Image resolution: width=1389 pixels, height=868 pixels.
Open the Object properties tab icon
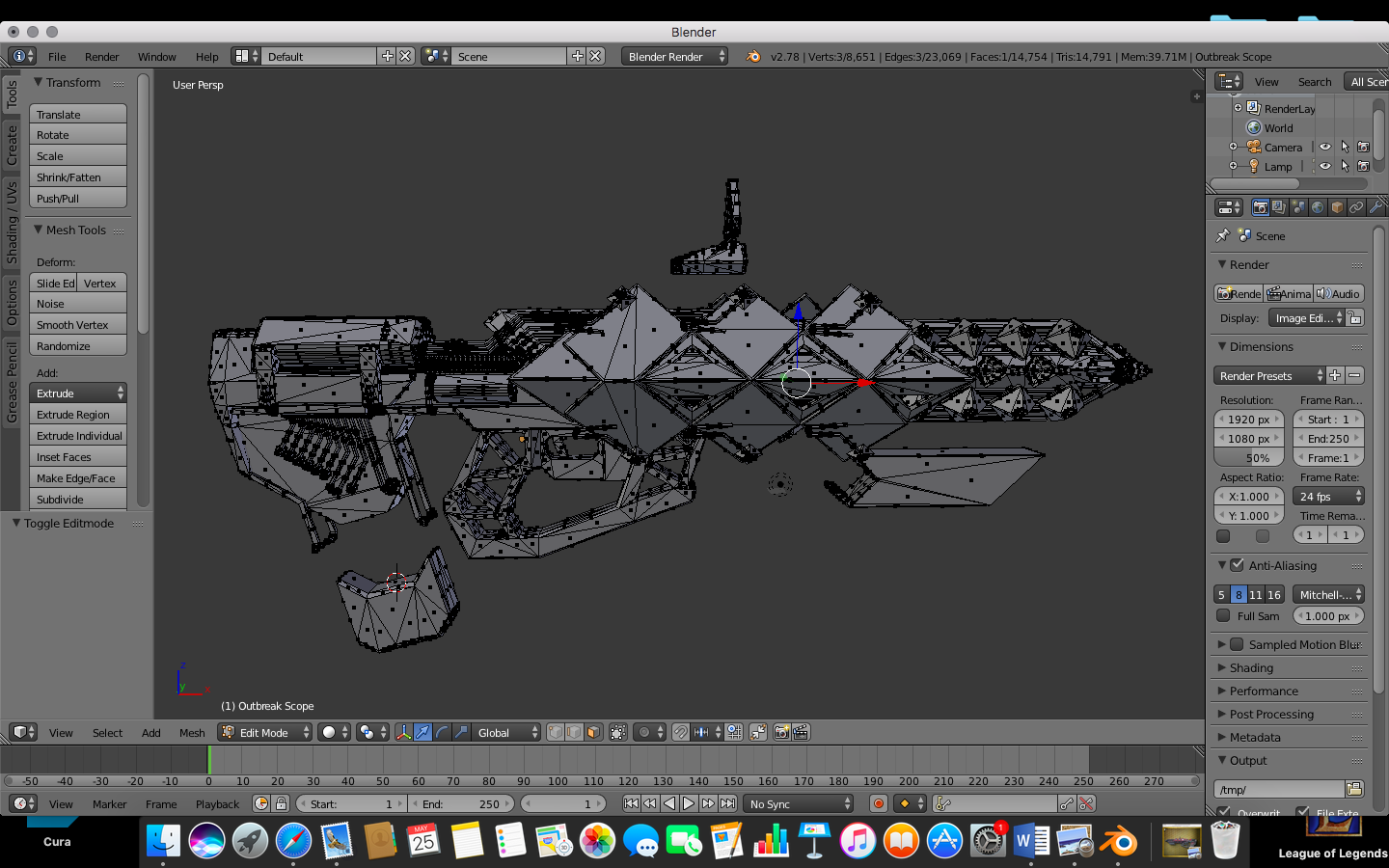(1337, 207)
